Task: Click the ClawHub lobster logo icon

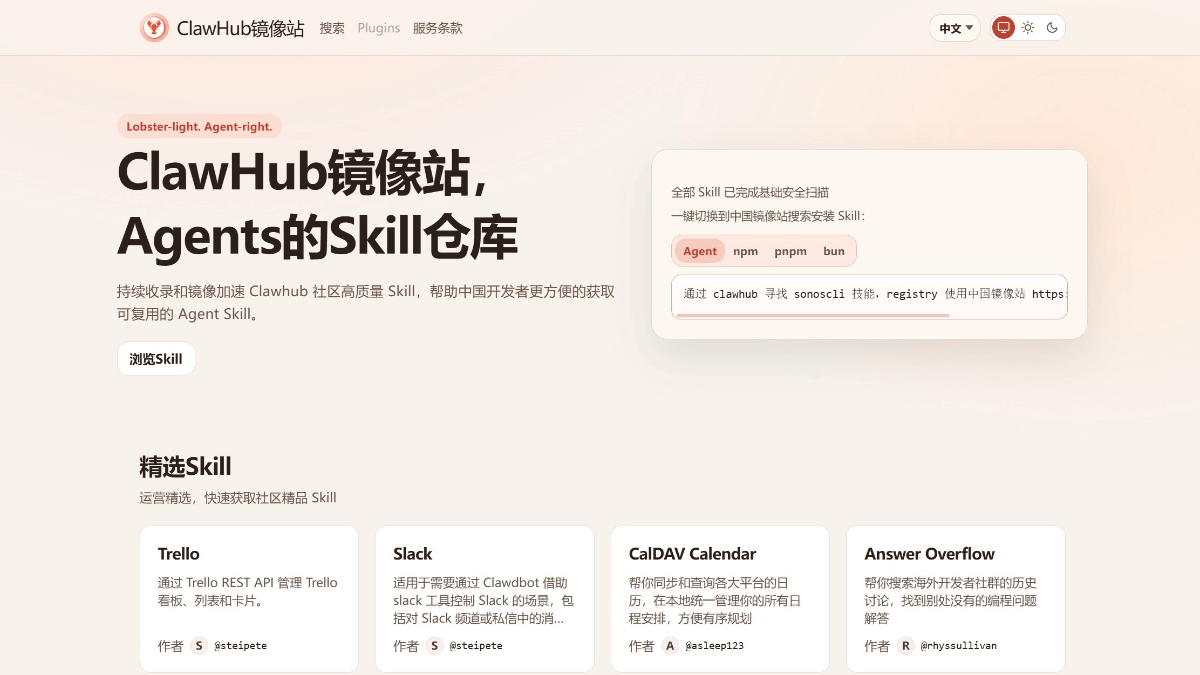Action: click(154, 27)
